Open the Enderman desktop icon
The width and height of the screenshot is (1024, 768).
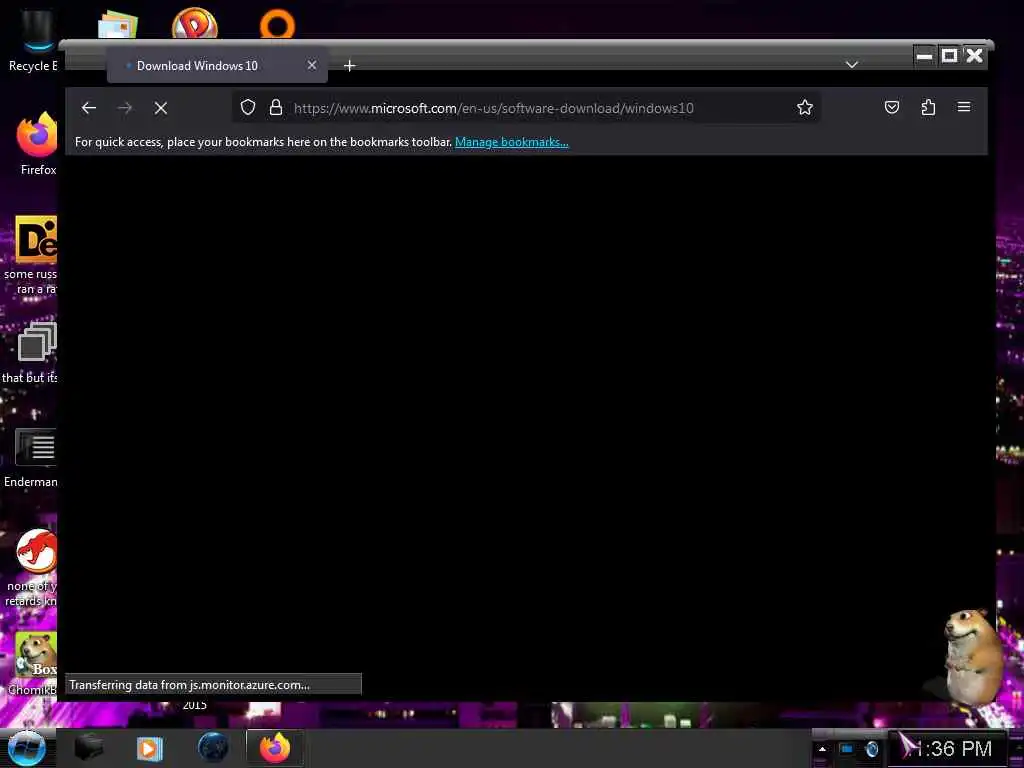click(x=31, y=458)
